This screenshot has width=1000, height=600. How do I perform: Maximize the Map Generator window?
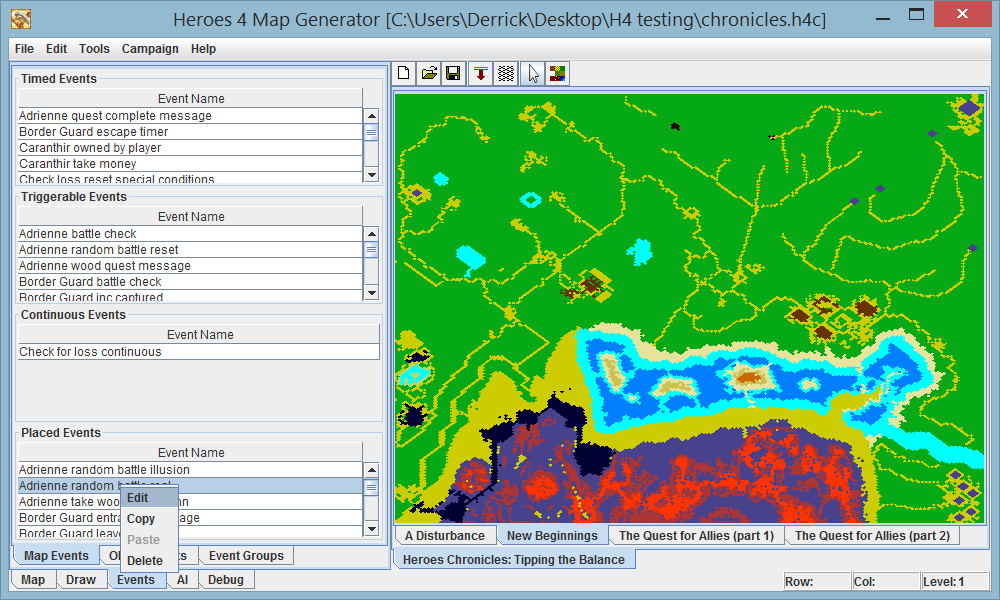(x=916, y=15)
